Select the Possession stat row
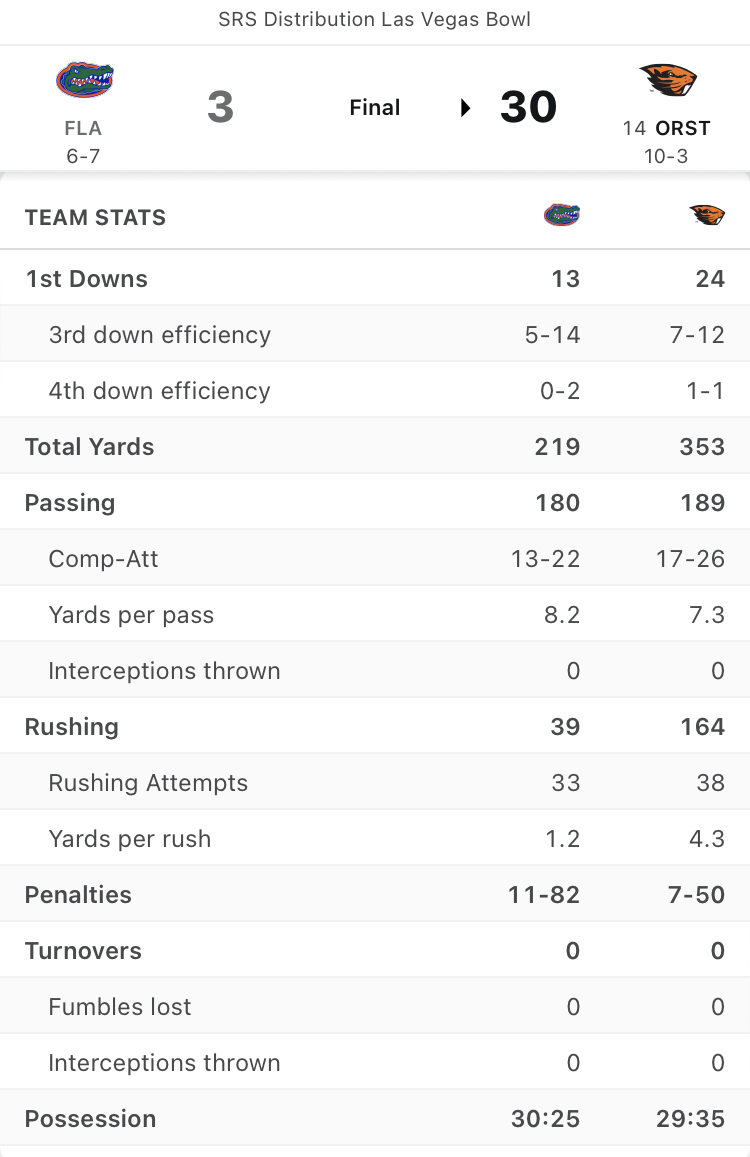 (x=375, y=1119)
